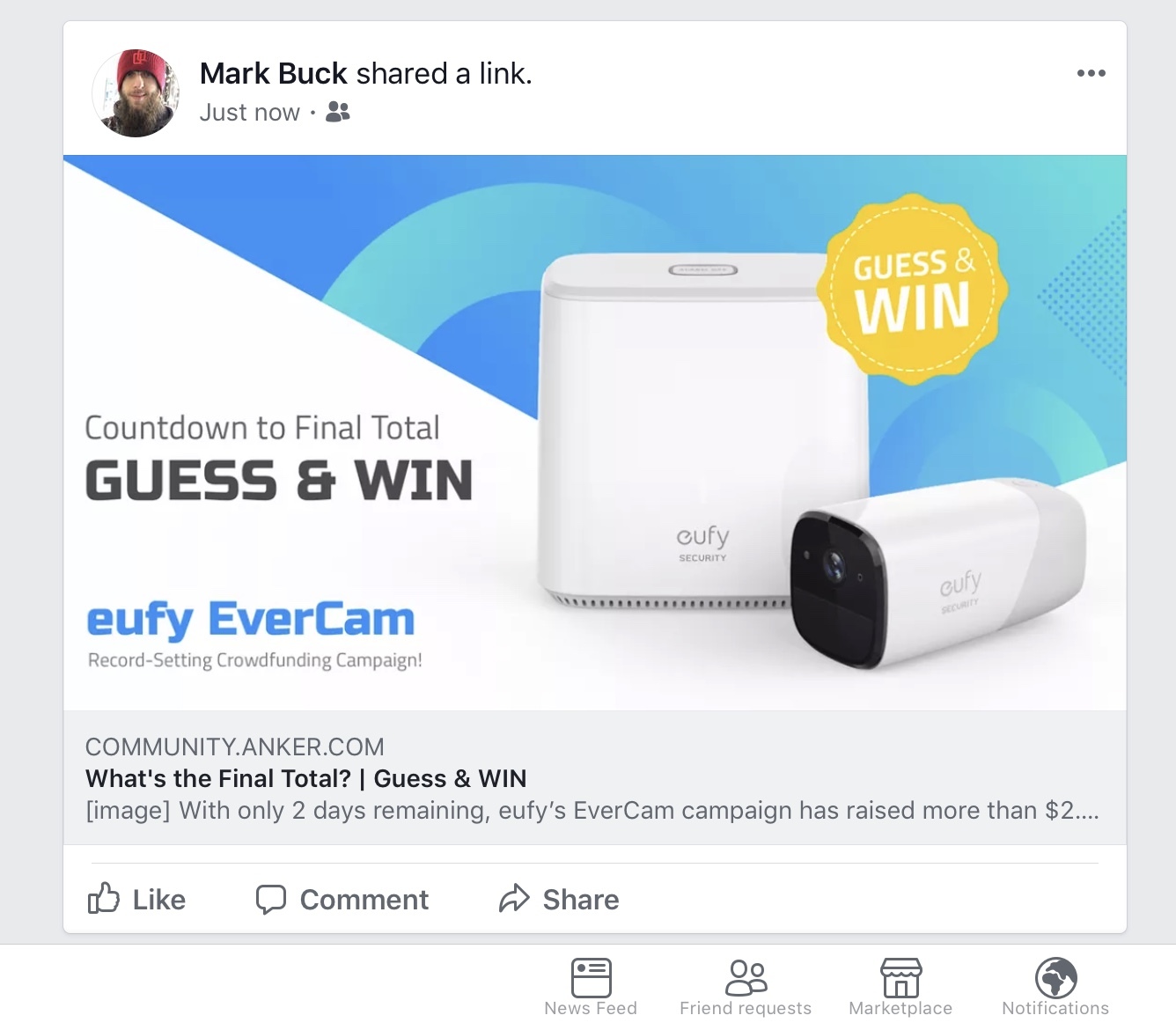This screenshot has width=1176, height=1030.
Task: Click Mark Buck's profile picture
Action: [x=136, y=93]
